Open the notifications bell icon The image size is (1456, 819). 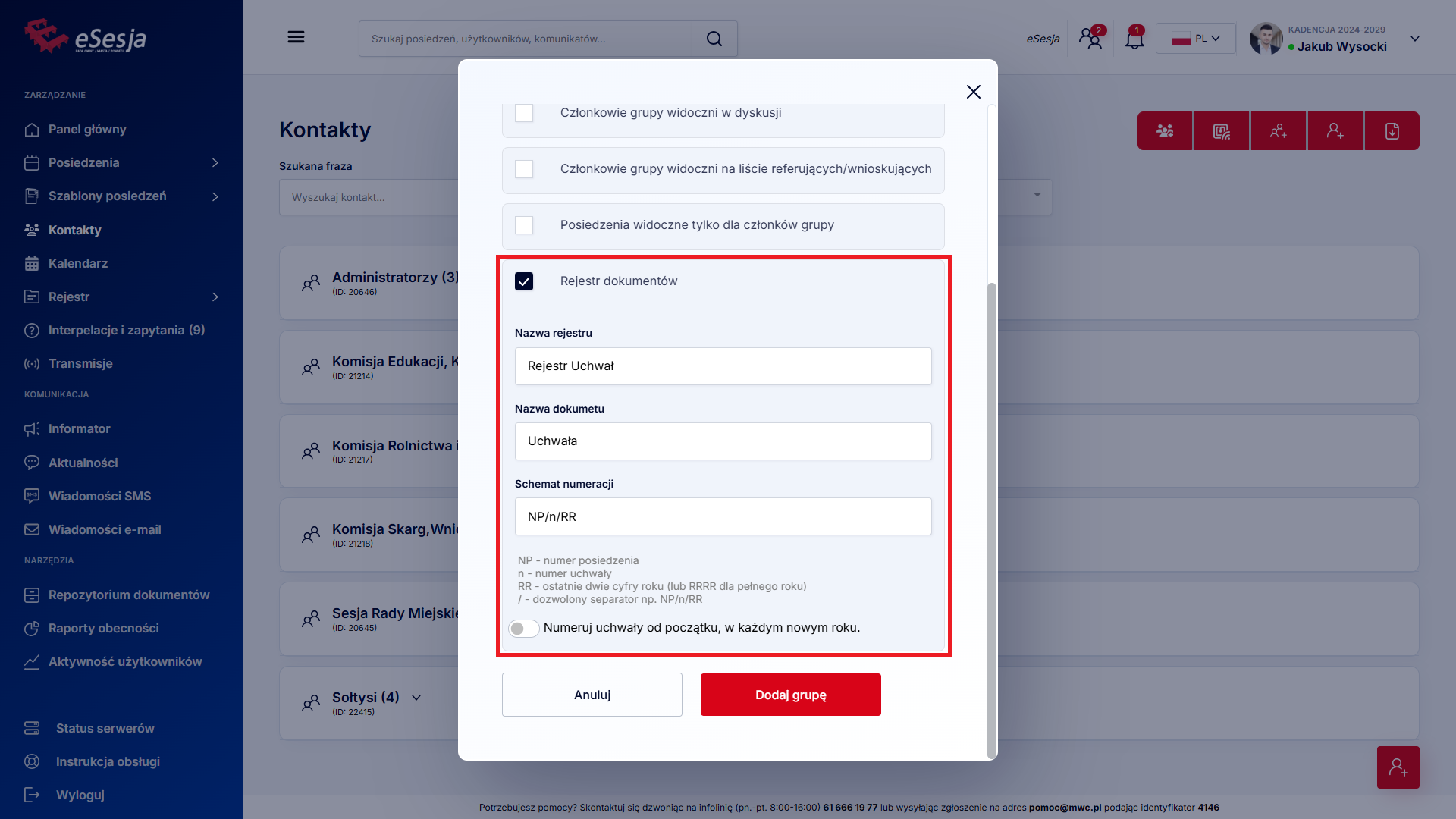1134,39
